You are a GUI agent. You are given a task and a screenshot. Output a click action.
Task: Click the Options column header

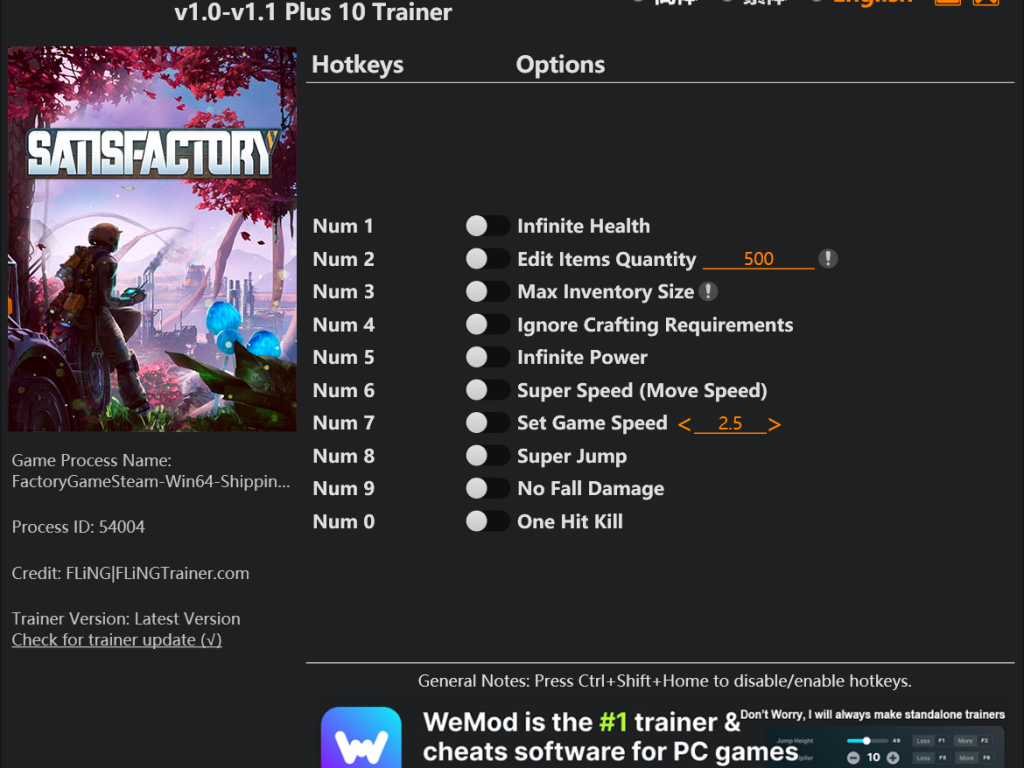tap(560, 65)
